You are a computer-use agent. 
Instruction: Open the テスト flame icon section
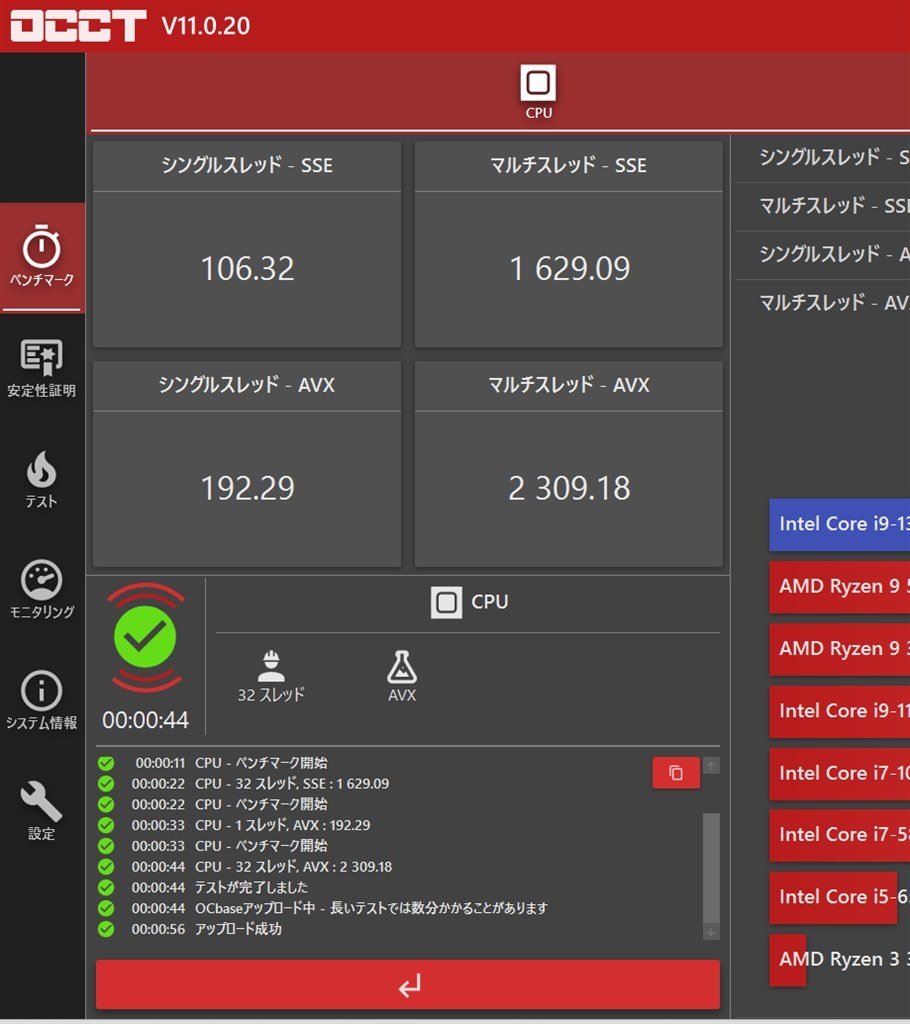click(42, 479)
